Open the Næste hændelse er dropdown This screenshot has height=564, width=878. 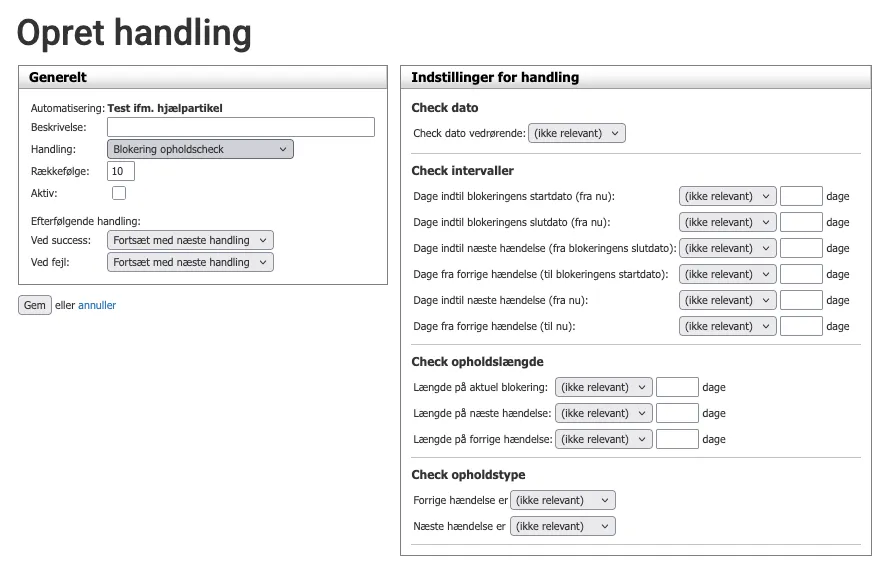[562, 526]
